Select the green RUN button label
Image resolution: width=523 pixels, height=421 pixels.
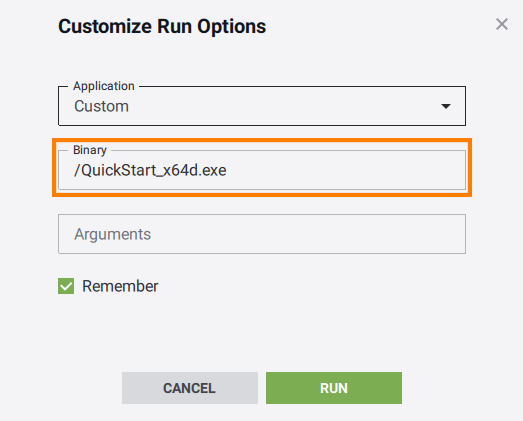coord(334,388)
